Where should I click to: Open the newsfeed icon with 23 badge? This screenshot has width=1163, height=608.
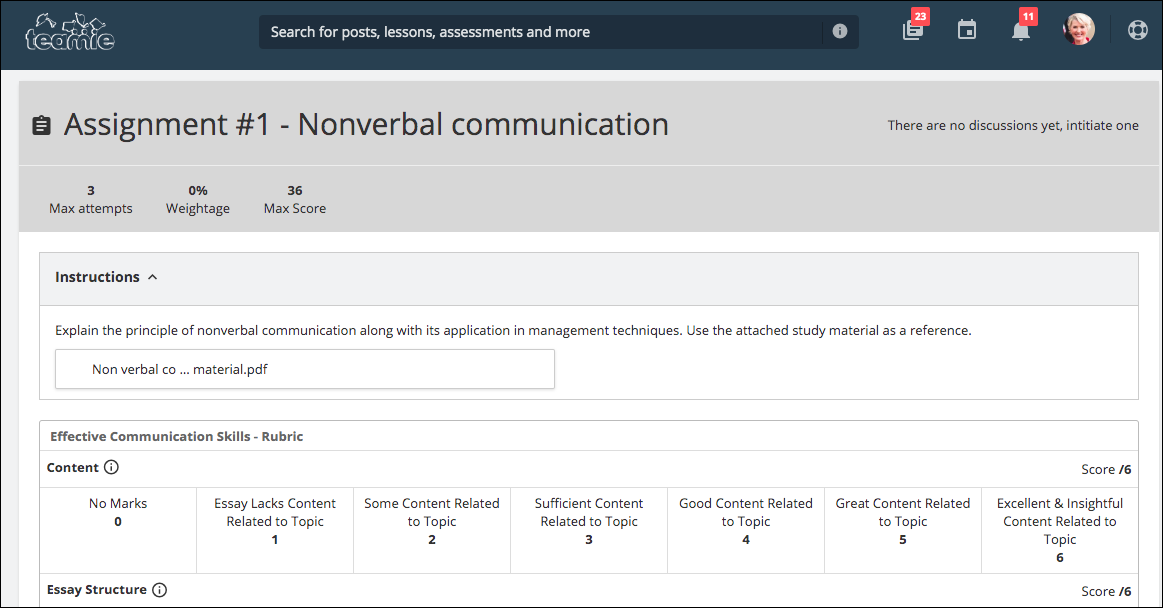point(913,30)
